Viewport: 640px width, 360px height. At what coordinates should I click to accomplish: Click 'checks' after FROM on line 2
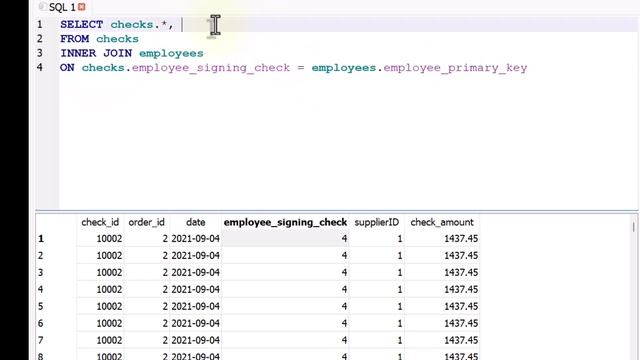coord(118,39)
